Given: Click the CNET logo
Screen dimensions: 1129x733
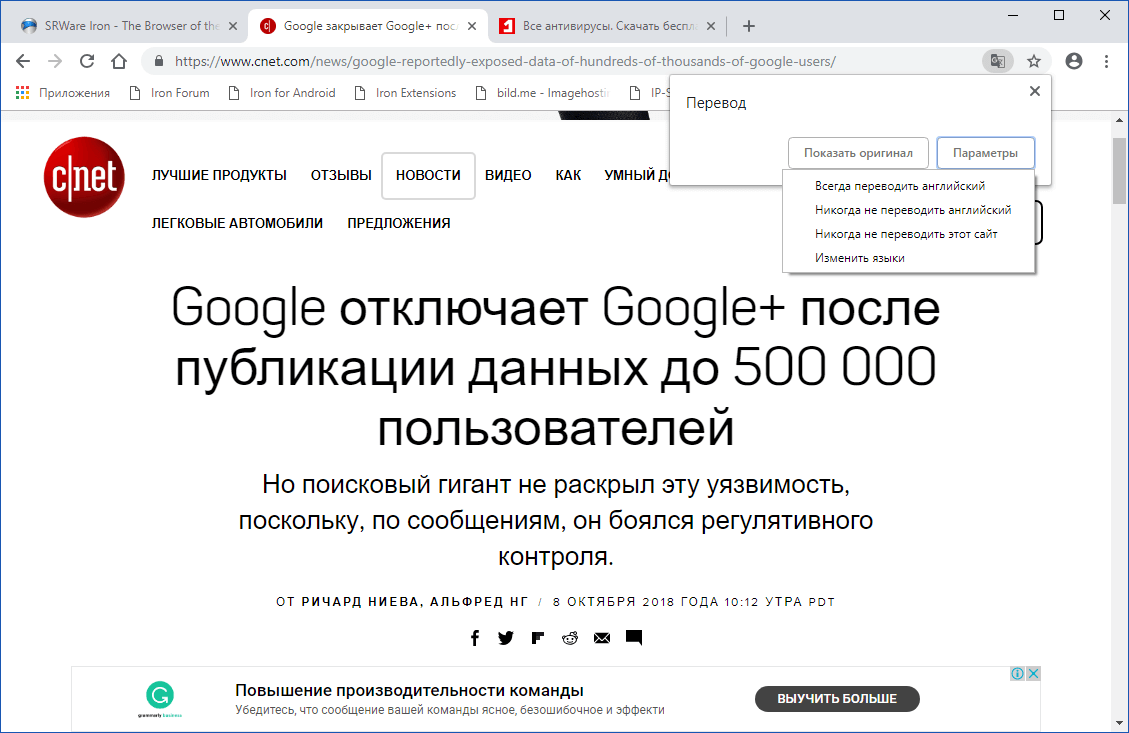Looking at the screenshot, I should (84, 177).
